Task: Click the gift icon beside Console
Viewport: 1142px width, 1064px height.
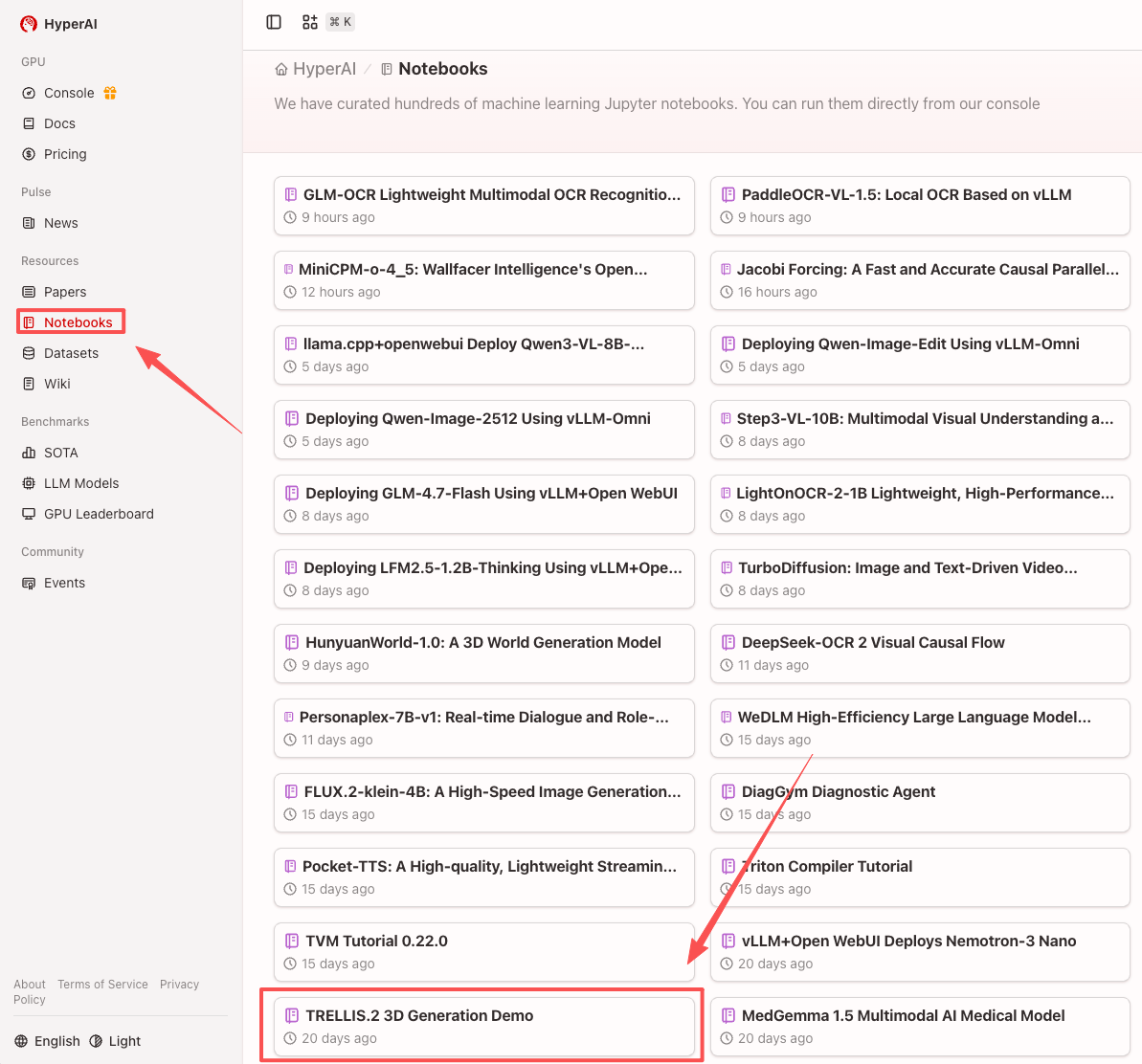Action: [x=110, y=93]
